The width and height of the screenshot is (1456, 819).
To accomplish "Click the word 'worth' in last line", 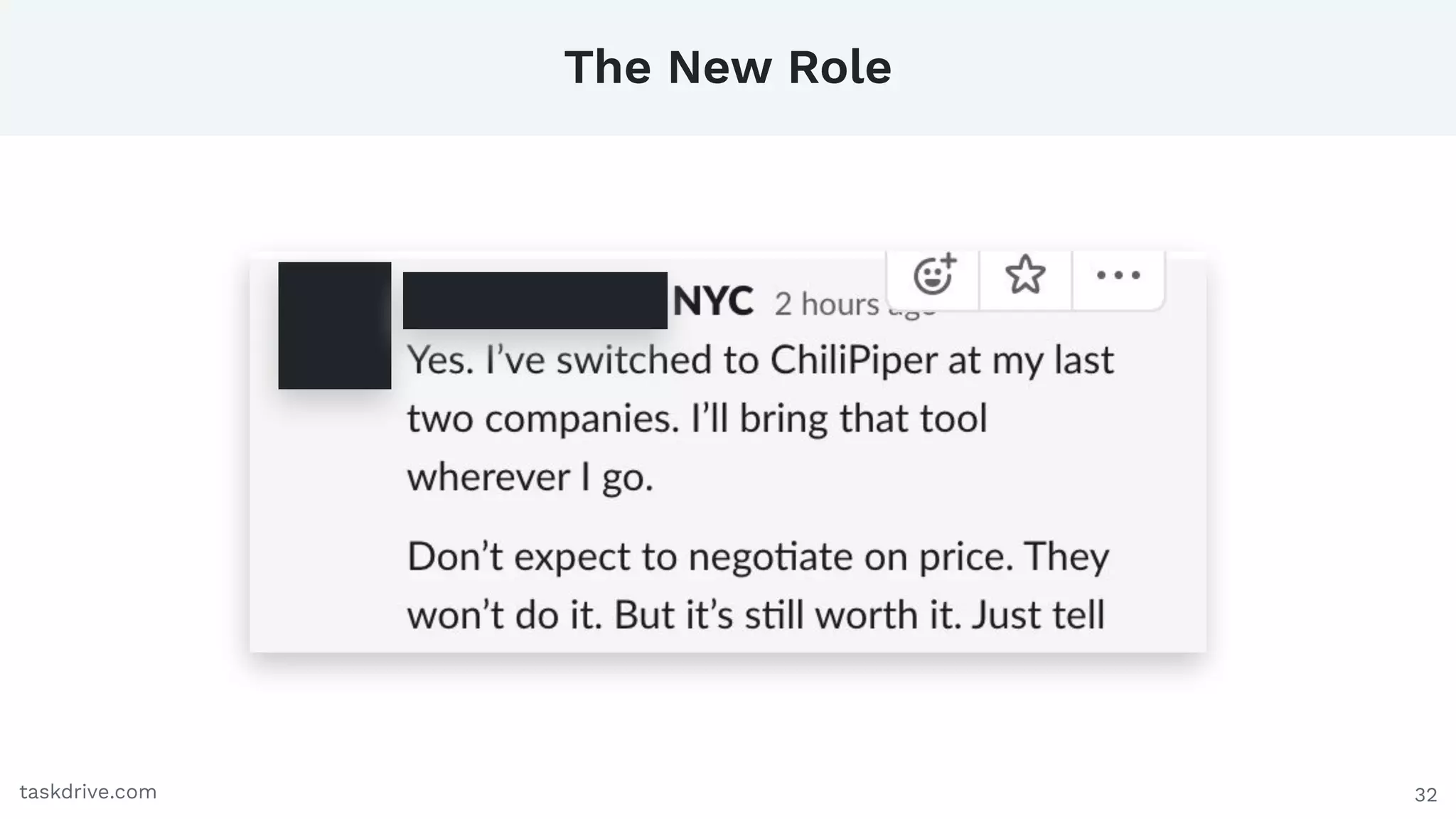I will (x=869, y=615).
